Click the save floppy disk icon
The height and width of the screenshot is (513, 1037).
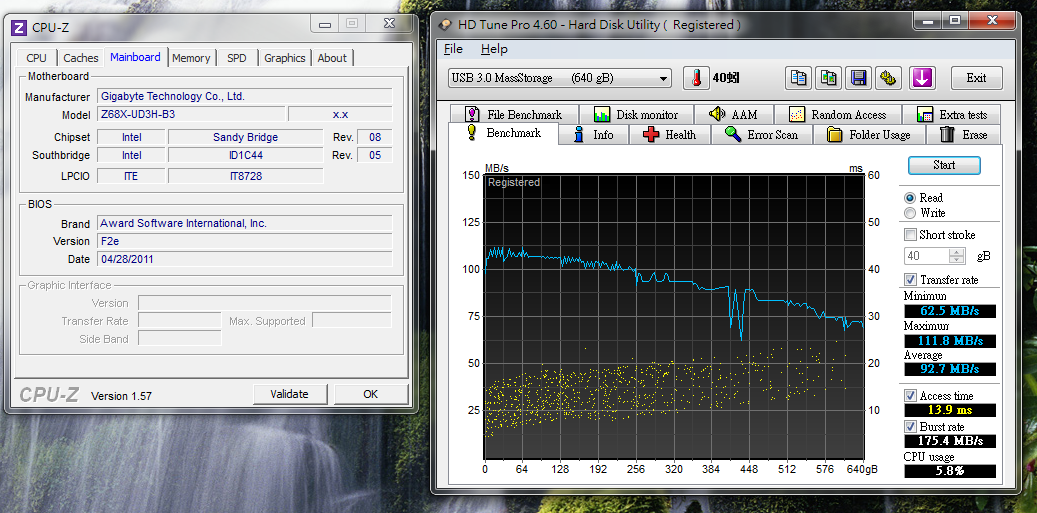pos(859,78)
